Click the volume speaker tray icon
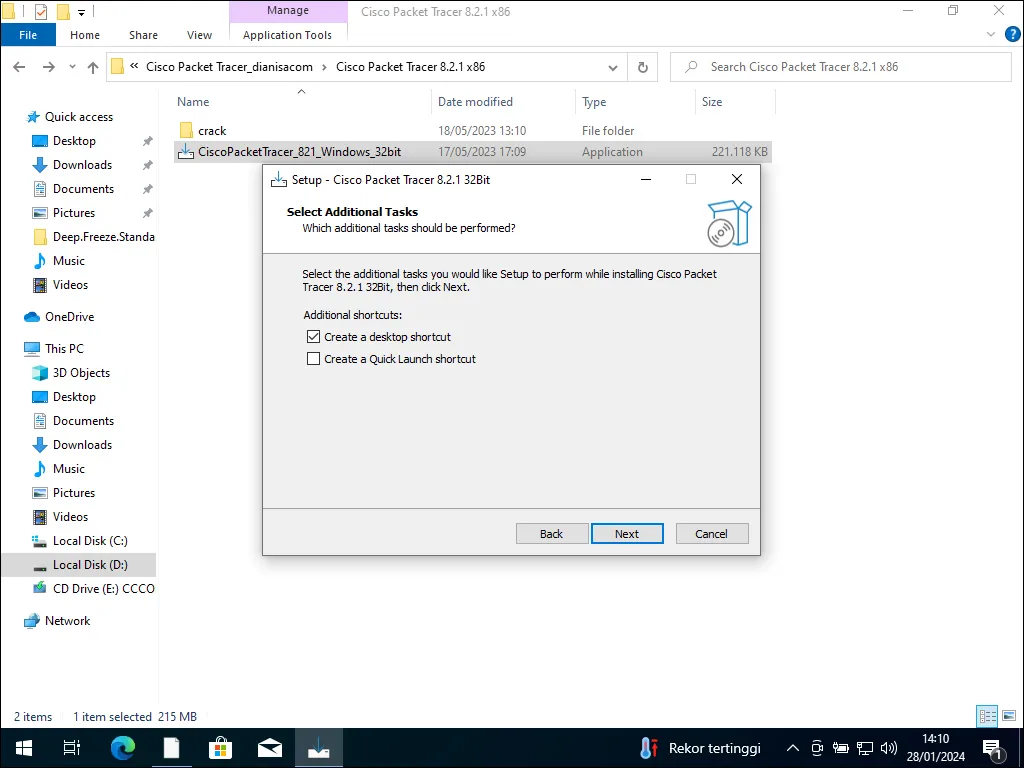 coord(889,748)
